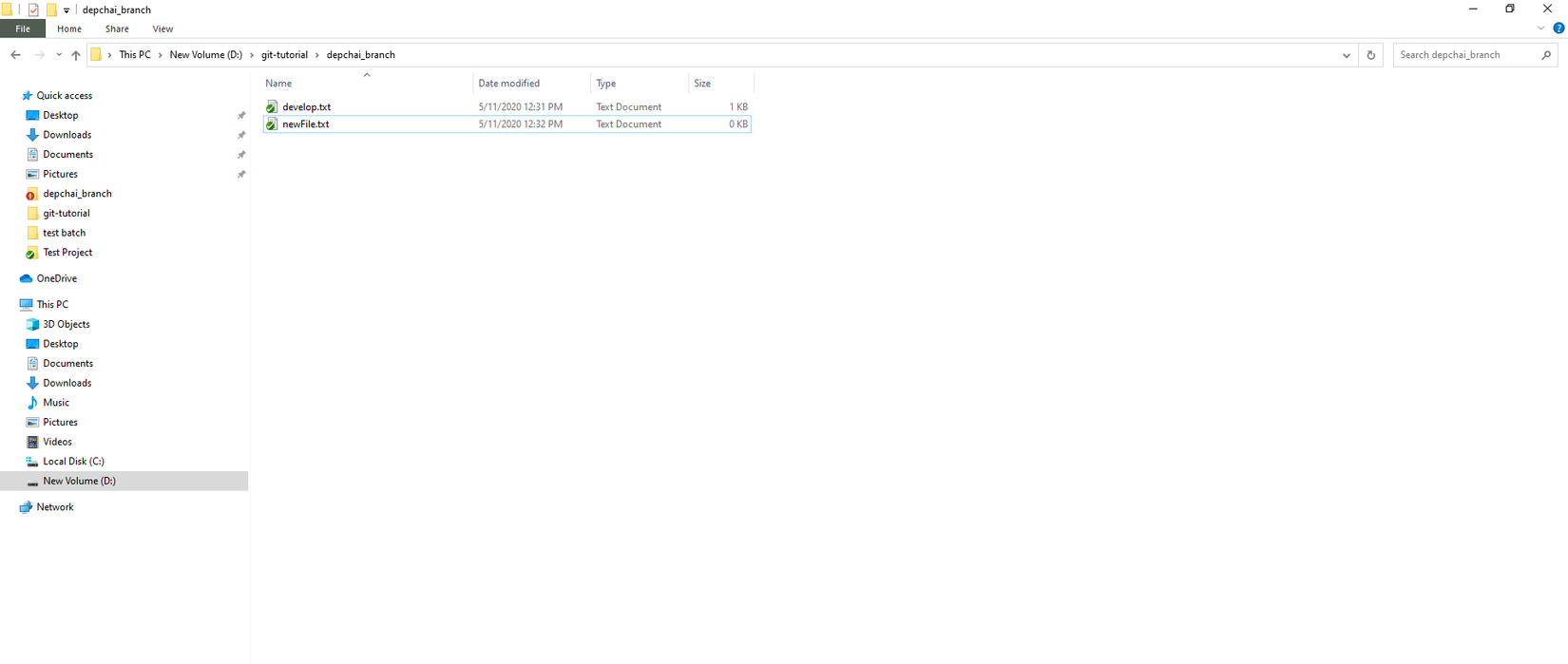Unpin Documents using its pin icon
This screenshot has height=664, width=1568.
(241, 155)
